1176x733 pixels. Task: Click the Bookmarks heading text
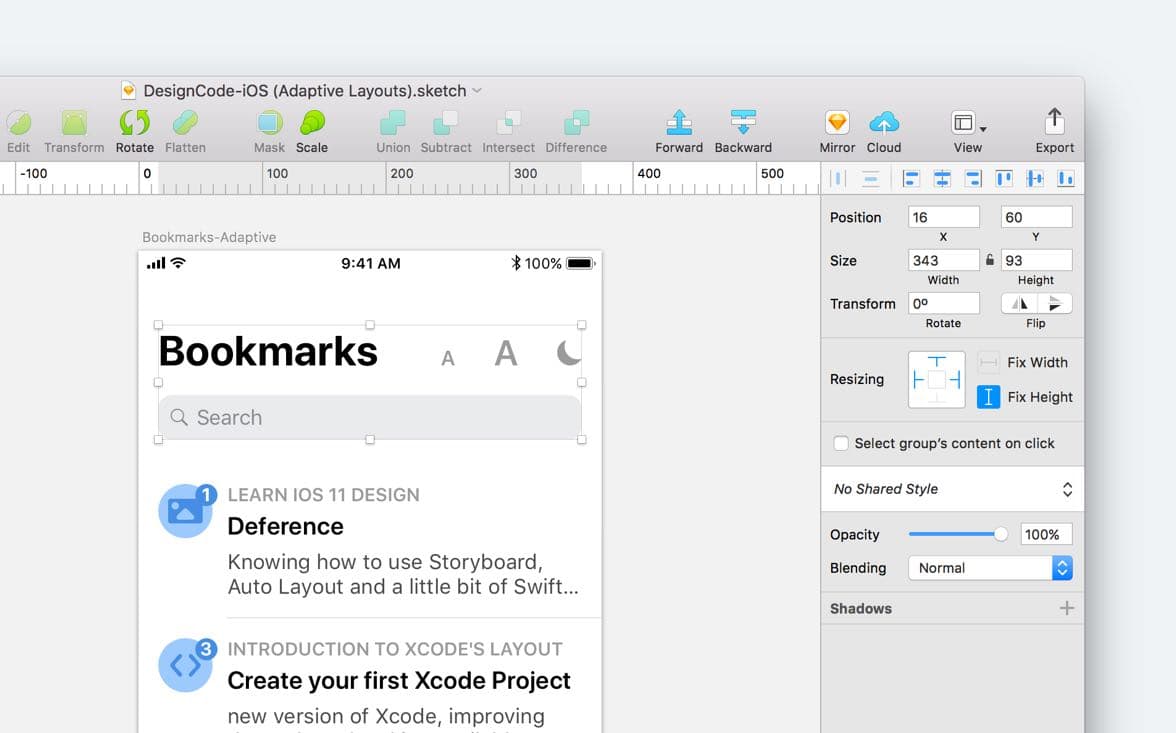pyautogui.click(x=268, y=351)
